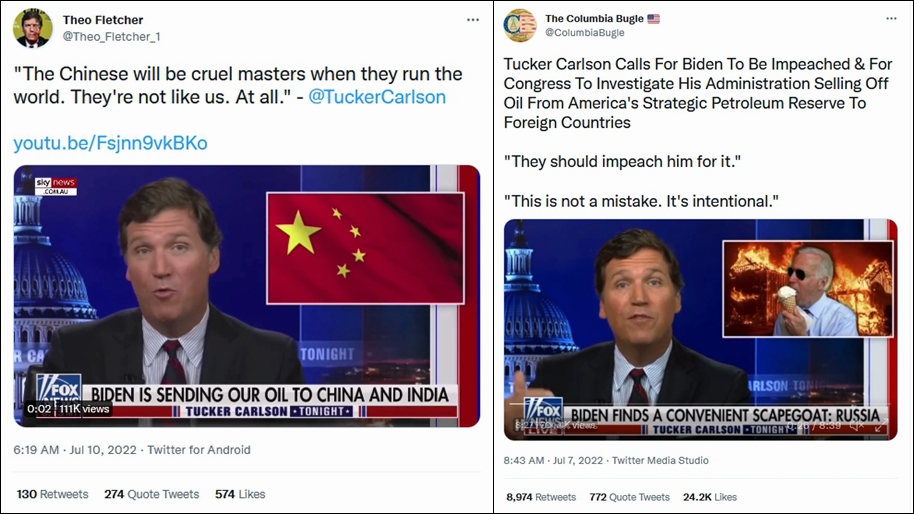This screenshot has height=514, width=914.
Task: Open The Columbia Bugle profile avatar
Action: tap(520, 25)
